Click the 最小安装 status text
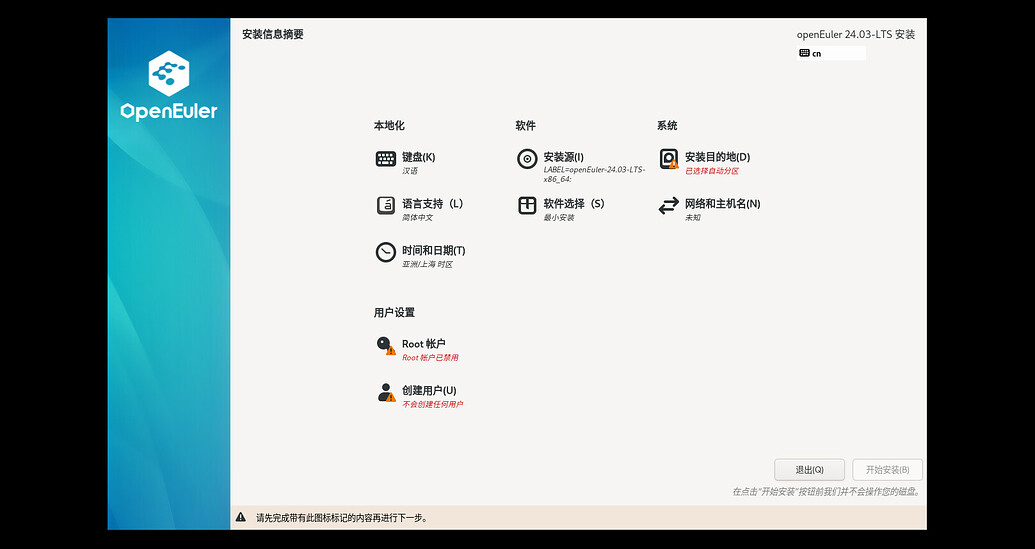 (558, 218)
